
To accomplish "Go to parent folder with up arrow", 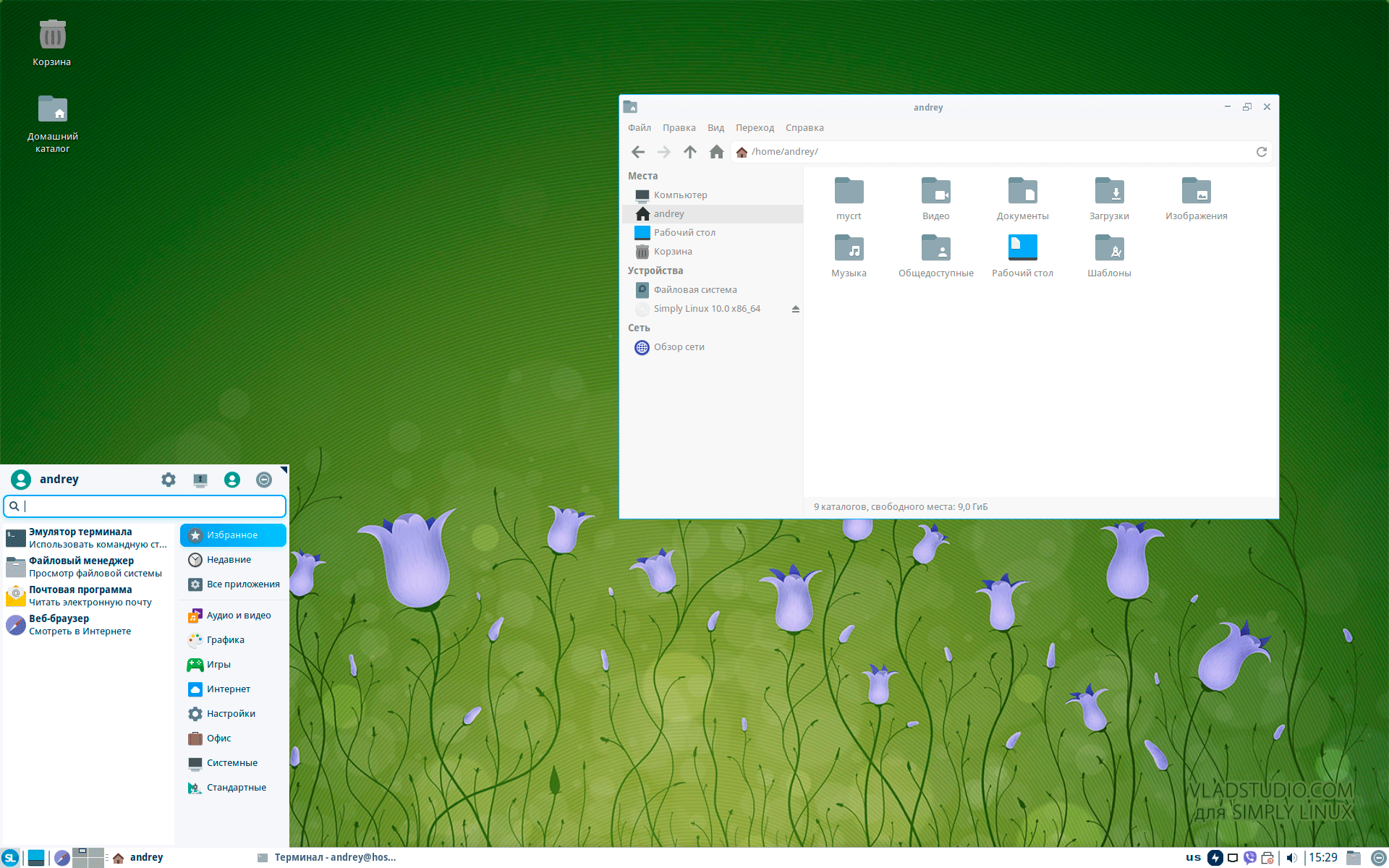I will point(690,152).
